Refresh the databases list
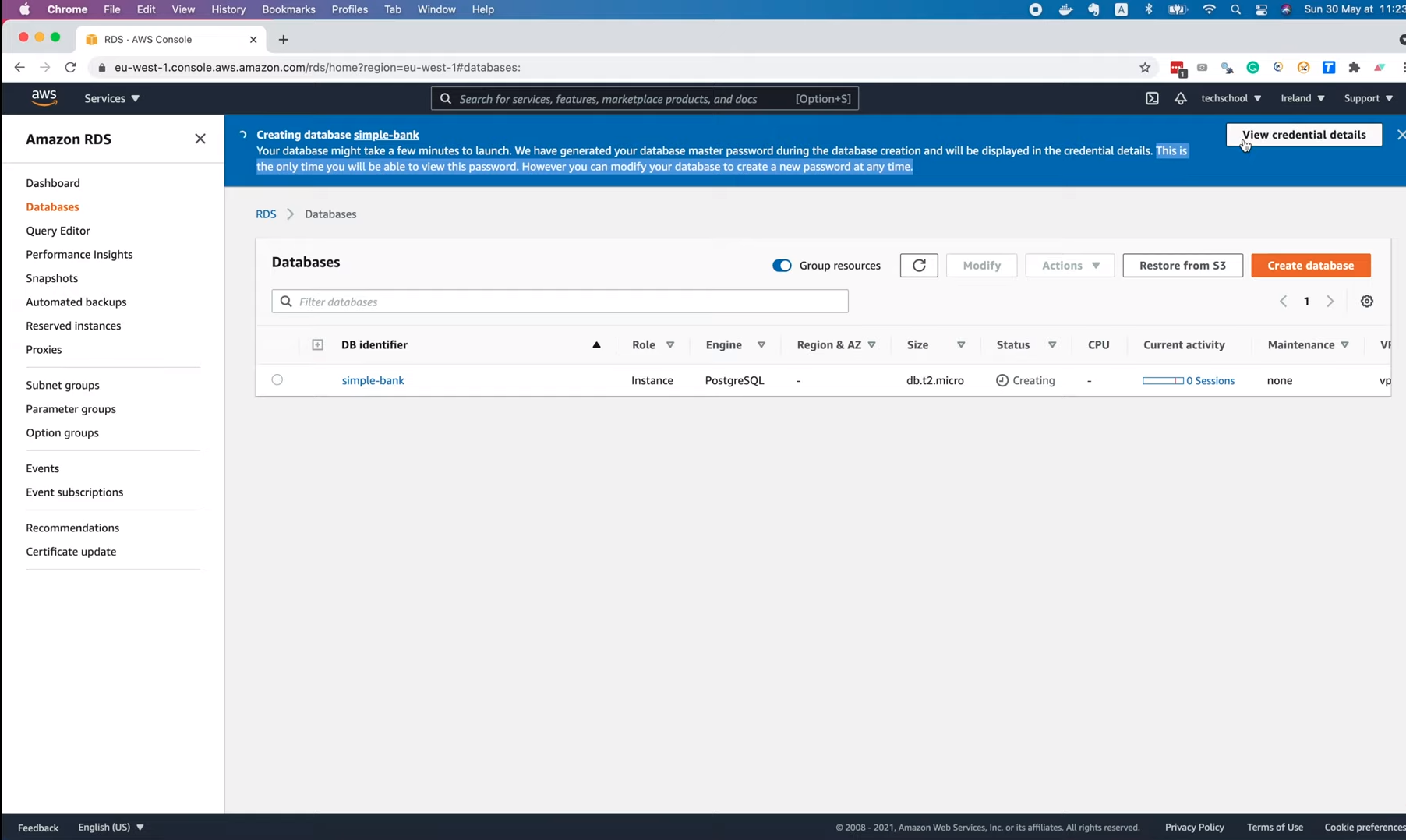Viewport: 1406px width, 840px height. (919, 265)
